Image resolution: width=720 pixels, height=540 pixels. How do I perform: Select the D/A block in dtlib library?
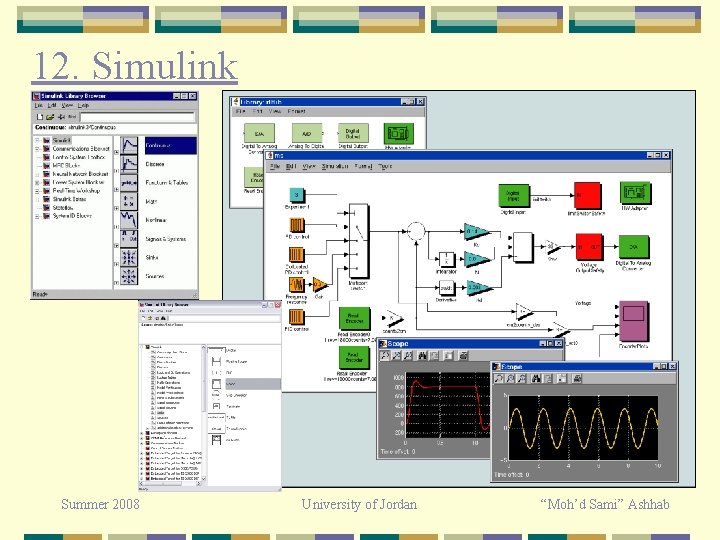pyautogui.click(x=259, y=134)
